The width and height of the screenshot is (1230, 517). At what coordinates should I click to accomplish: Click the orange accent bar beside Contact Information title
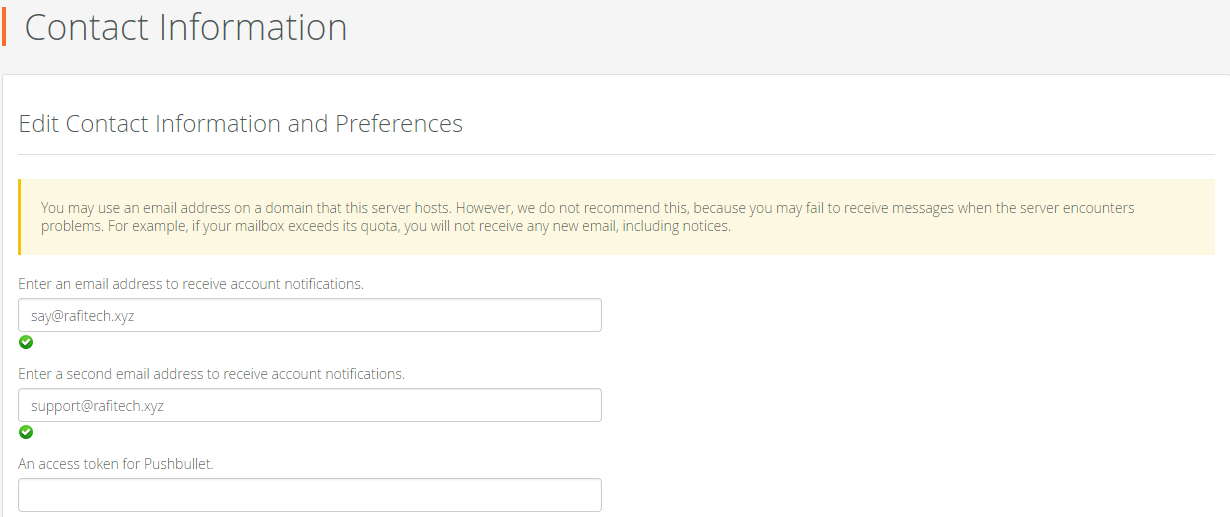coord(4,26)
